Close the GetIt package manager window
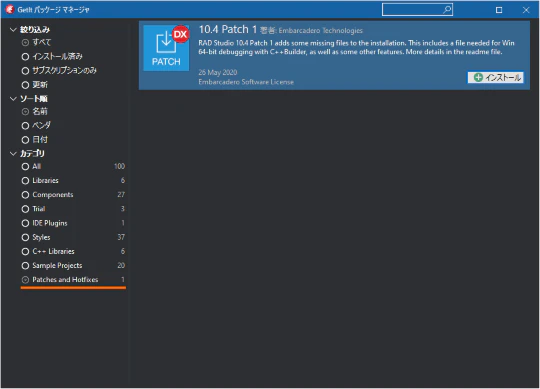540x389 pixels. (x=526, y=10)
